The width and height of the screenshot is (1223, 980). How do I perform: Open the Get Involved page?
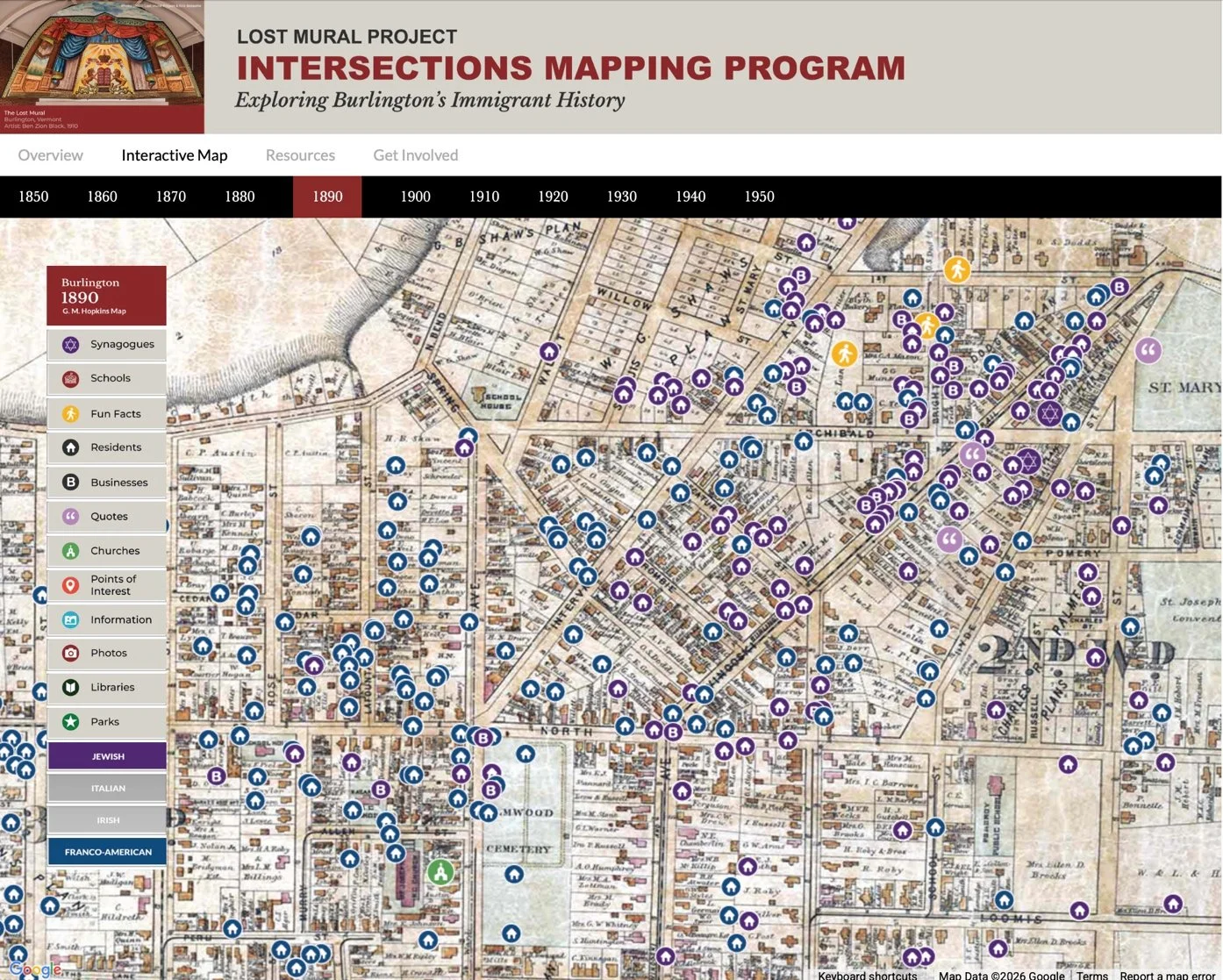click(x=416, y=155)
